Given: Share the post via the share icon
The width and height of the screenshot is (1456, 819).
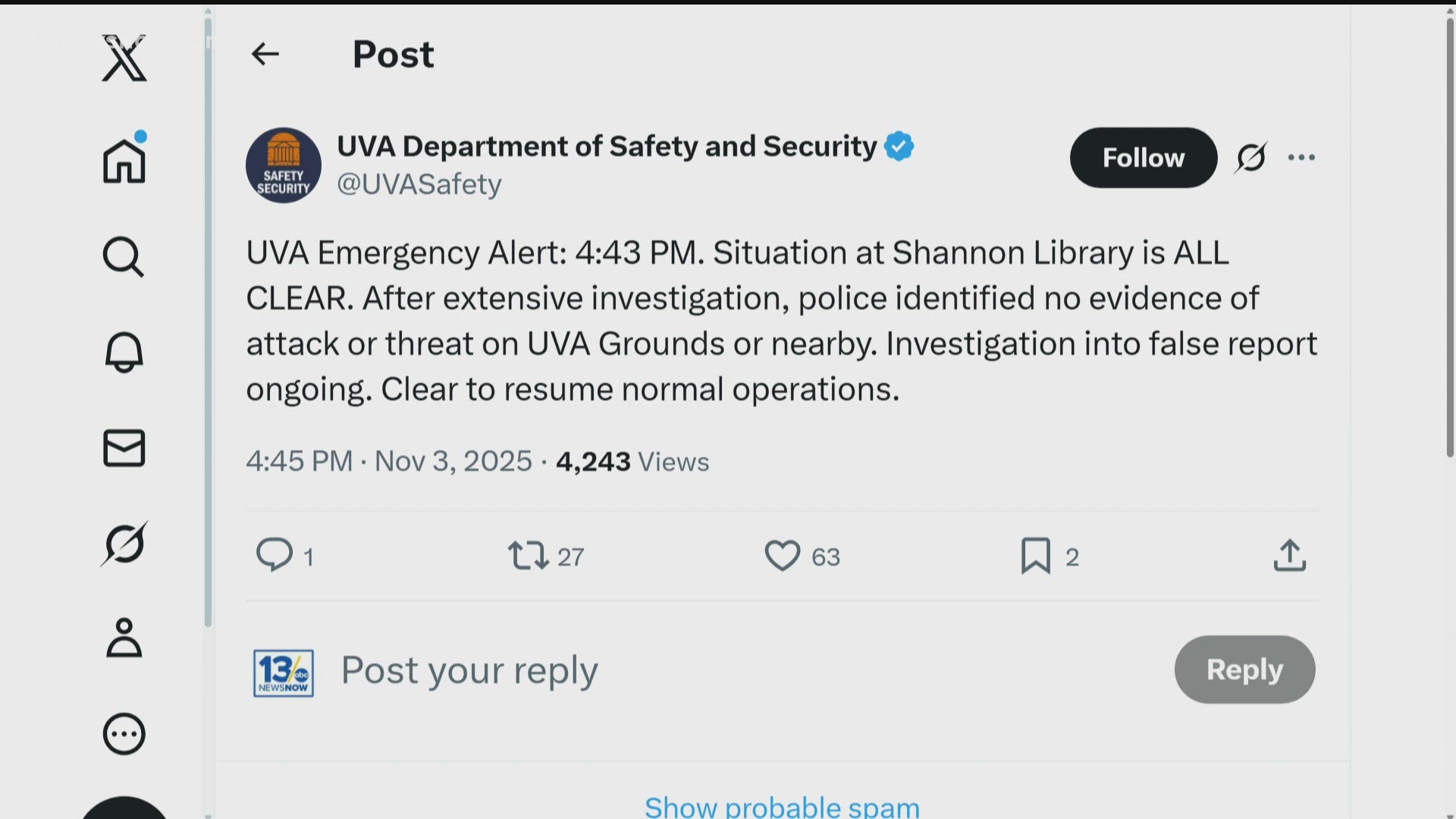Looking at the screenshot, I should click(x=1290, y=555).
